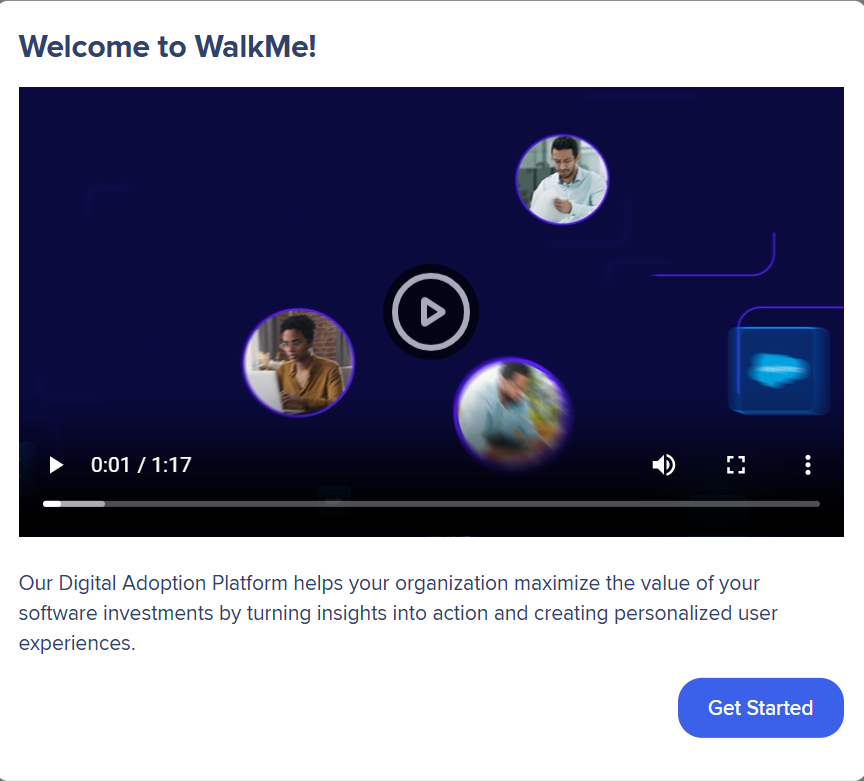The height and width of the screenshot is (781, 864).
Task: Click the Welcome to WalkMe! heading
Action: click(x=167, y=46)
